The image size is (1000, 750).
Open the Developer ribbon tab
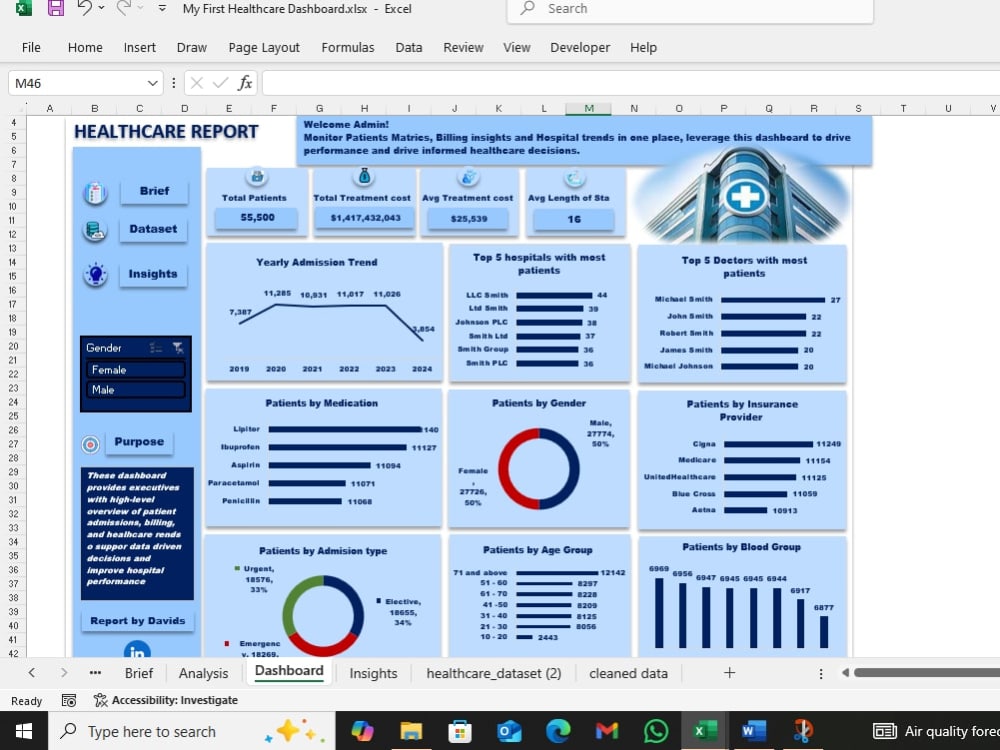coord(580,48)
